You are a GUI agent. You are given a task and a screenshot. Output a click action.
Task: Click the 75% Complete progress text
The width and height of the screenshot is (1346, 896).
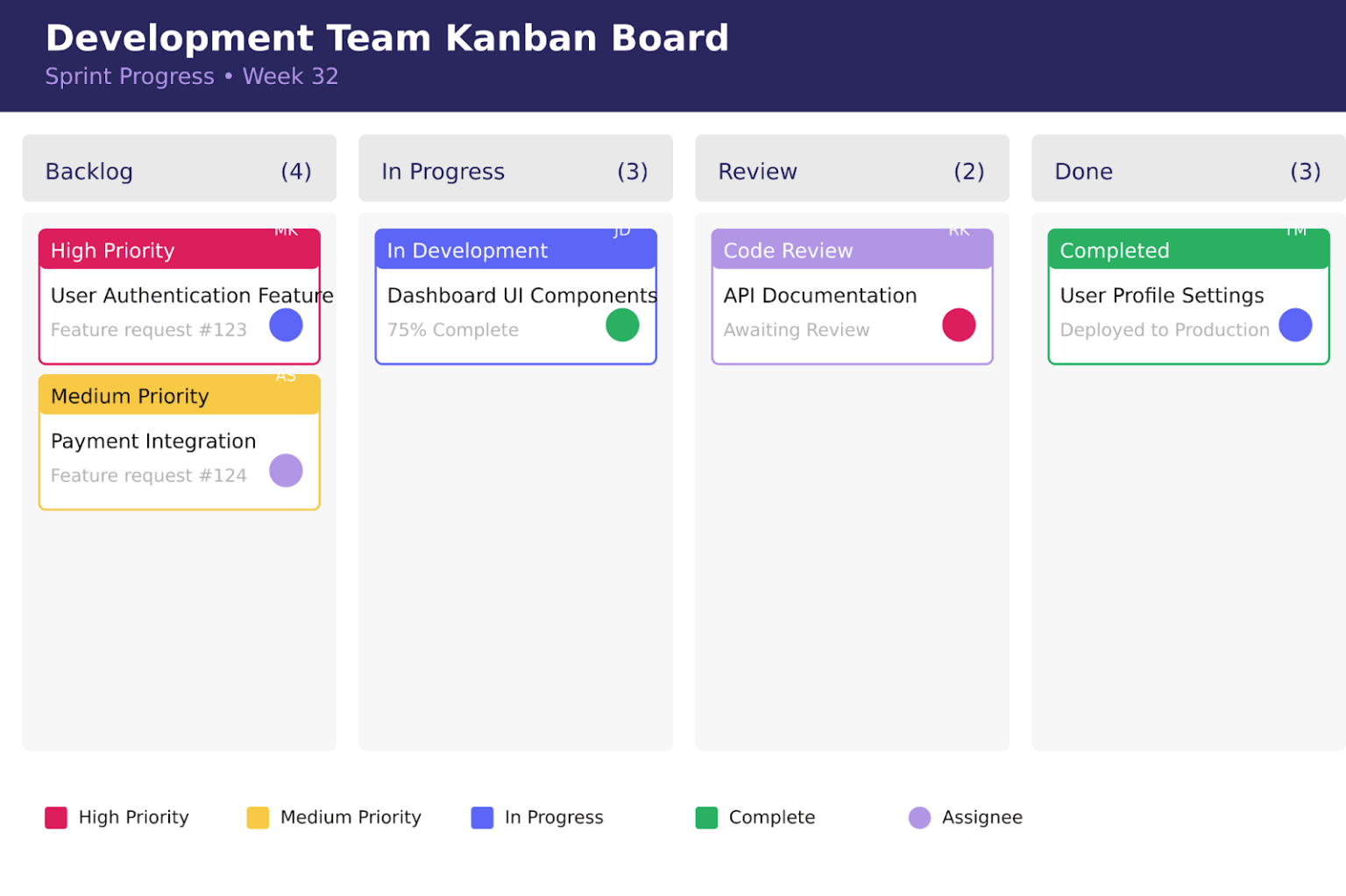click(x=452, y=329)
